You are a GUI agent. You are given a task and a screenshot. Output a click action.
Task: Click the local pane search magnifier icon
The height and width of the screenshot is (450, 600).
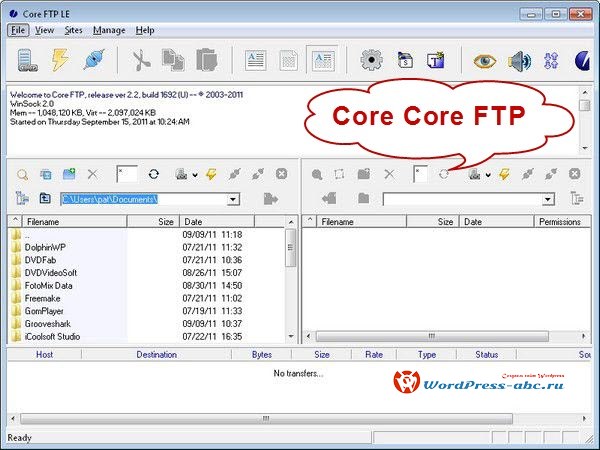(x=23, y=175)
